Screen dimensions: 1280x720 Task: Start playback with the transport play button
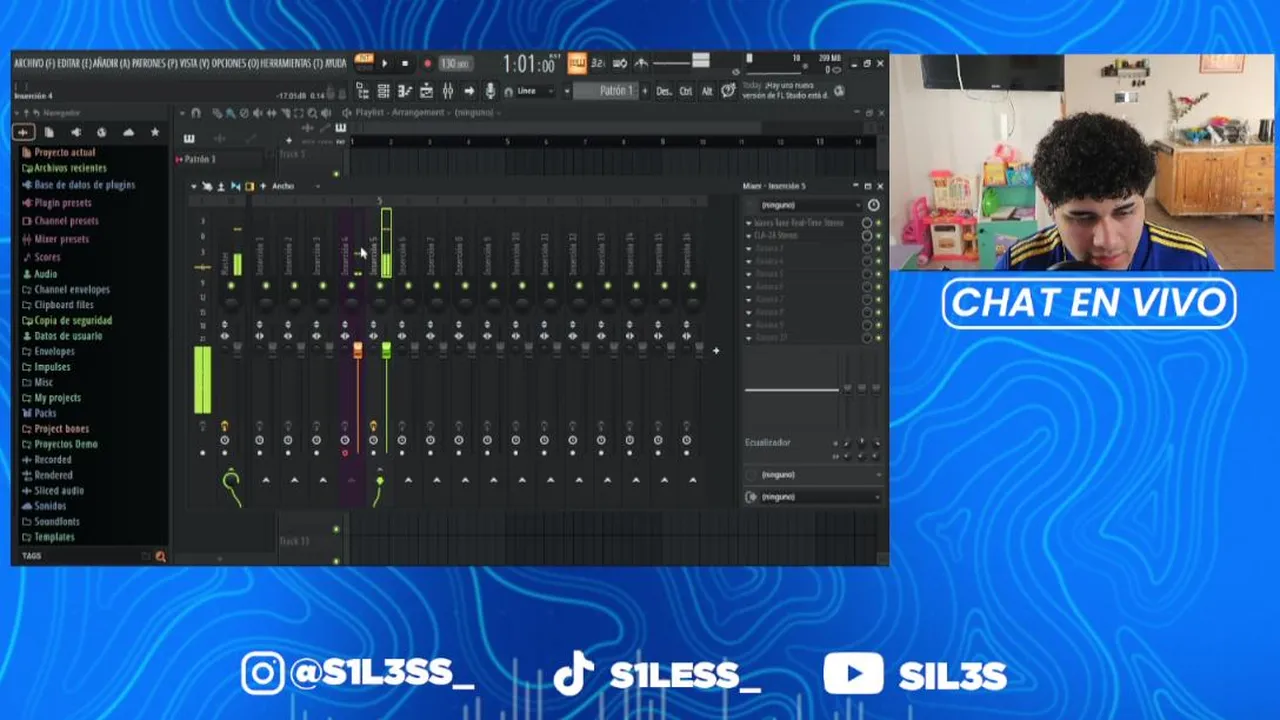pyautogui.click(x=384, y=64)
